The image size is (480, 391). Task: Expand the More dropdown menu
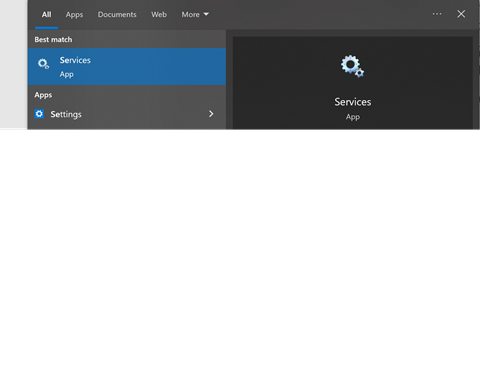(195, 15)
